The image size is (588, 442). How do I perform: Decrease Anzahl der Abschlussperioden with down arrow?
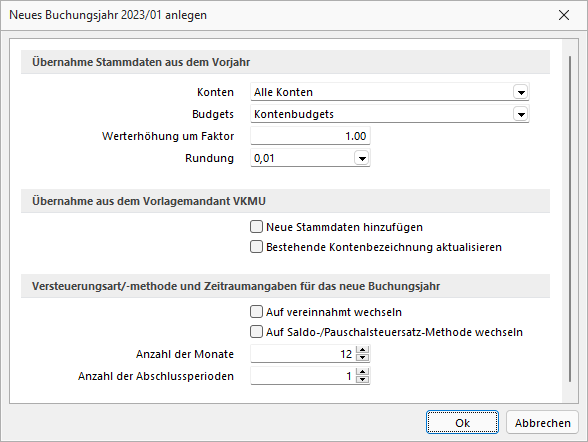(362, 379)
